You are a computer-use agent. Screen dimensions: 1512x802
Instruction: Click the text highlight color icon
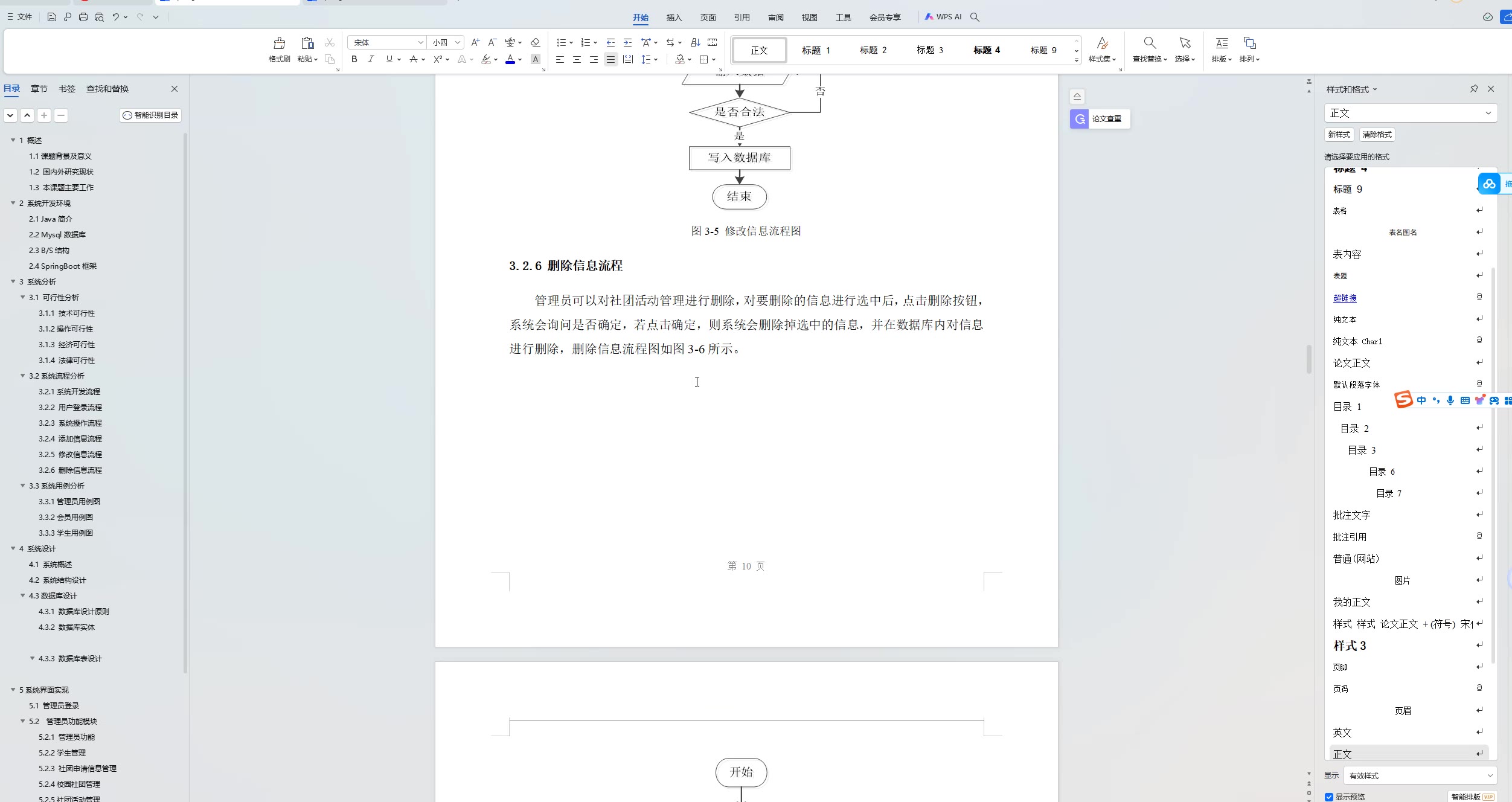[486, 59]
